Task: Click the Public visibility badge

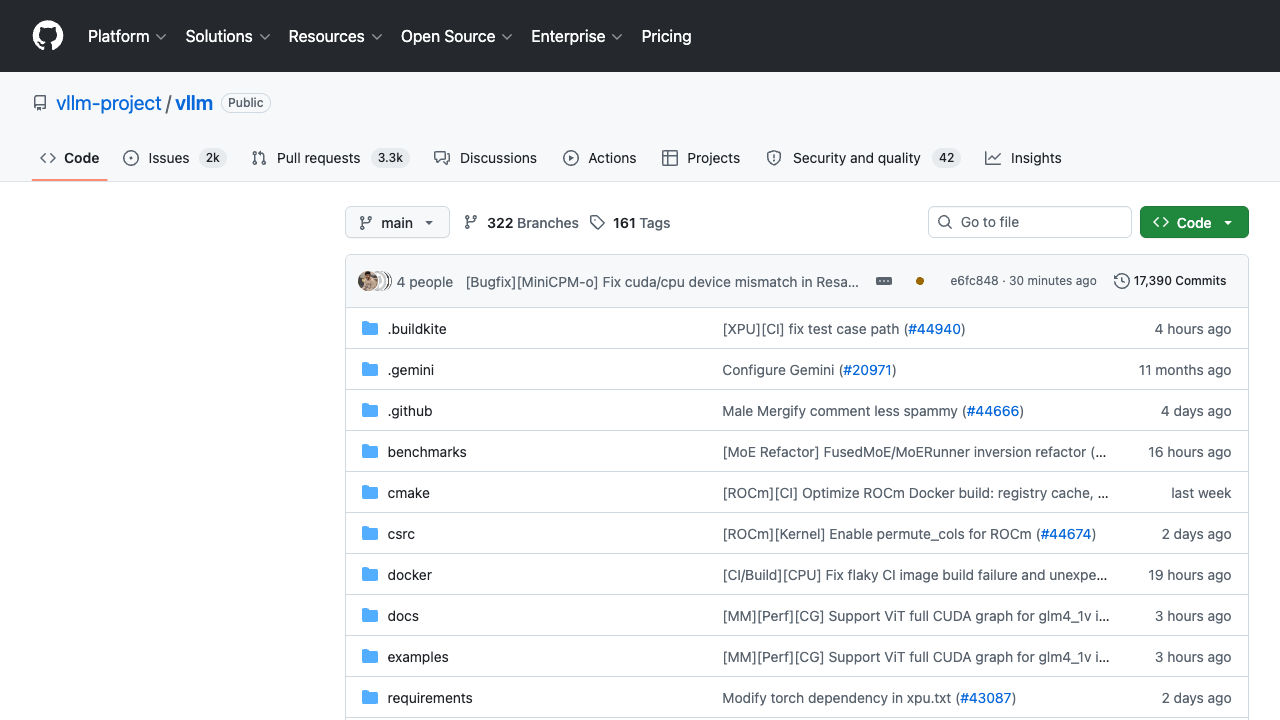Action: tap(246, 103)
